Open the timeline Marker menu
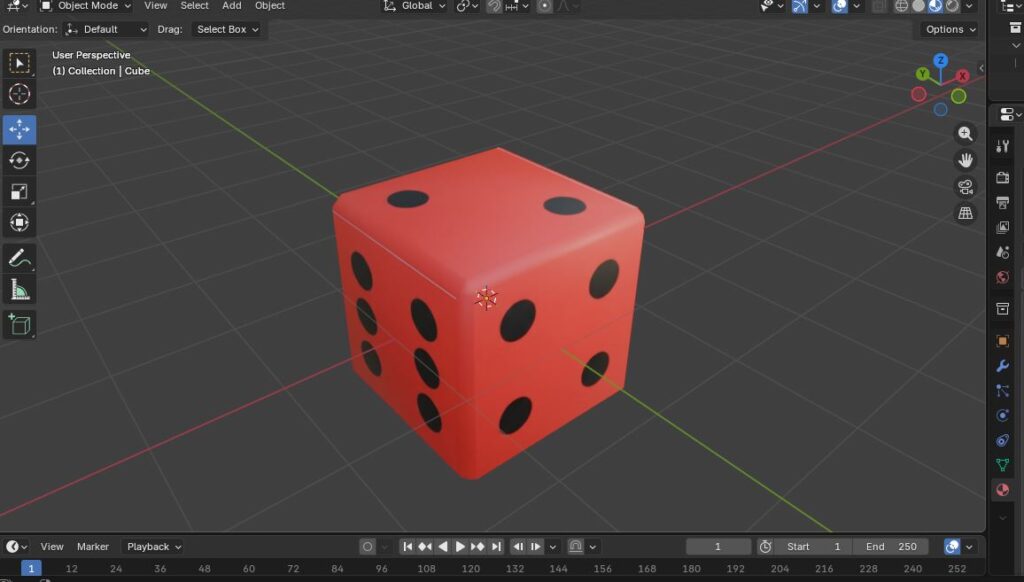 click(93, 547)
